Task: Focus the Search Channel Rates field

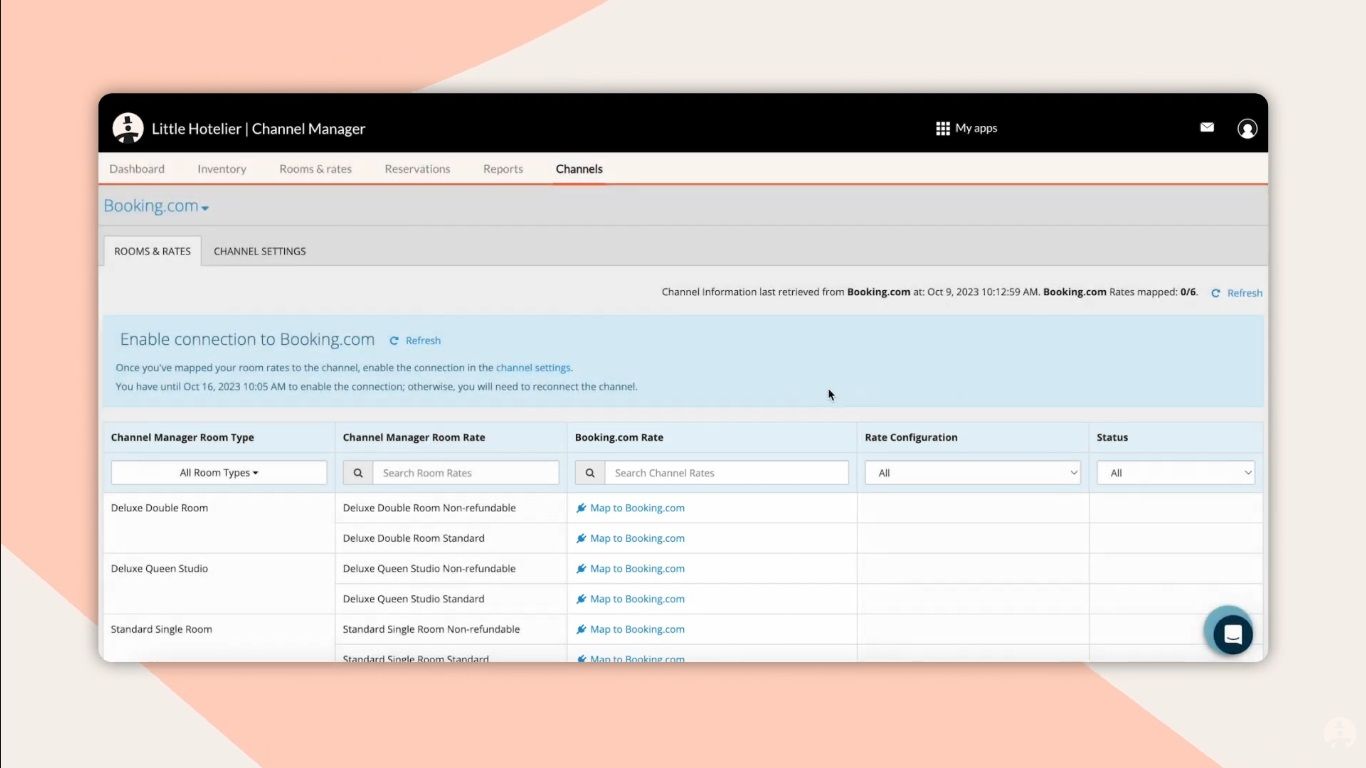Action: click(727, 473)
